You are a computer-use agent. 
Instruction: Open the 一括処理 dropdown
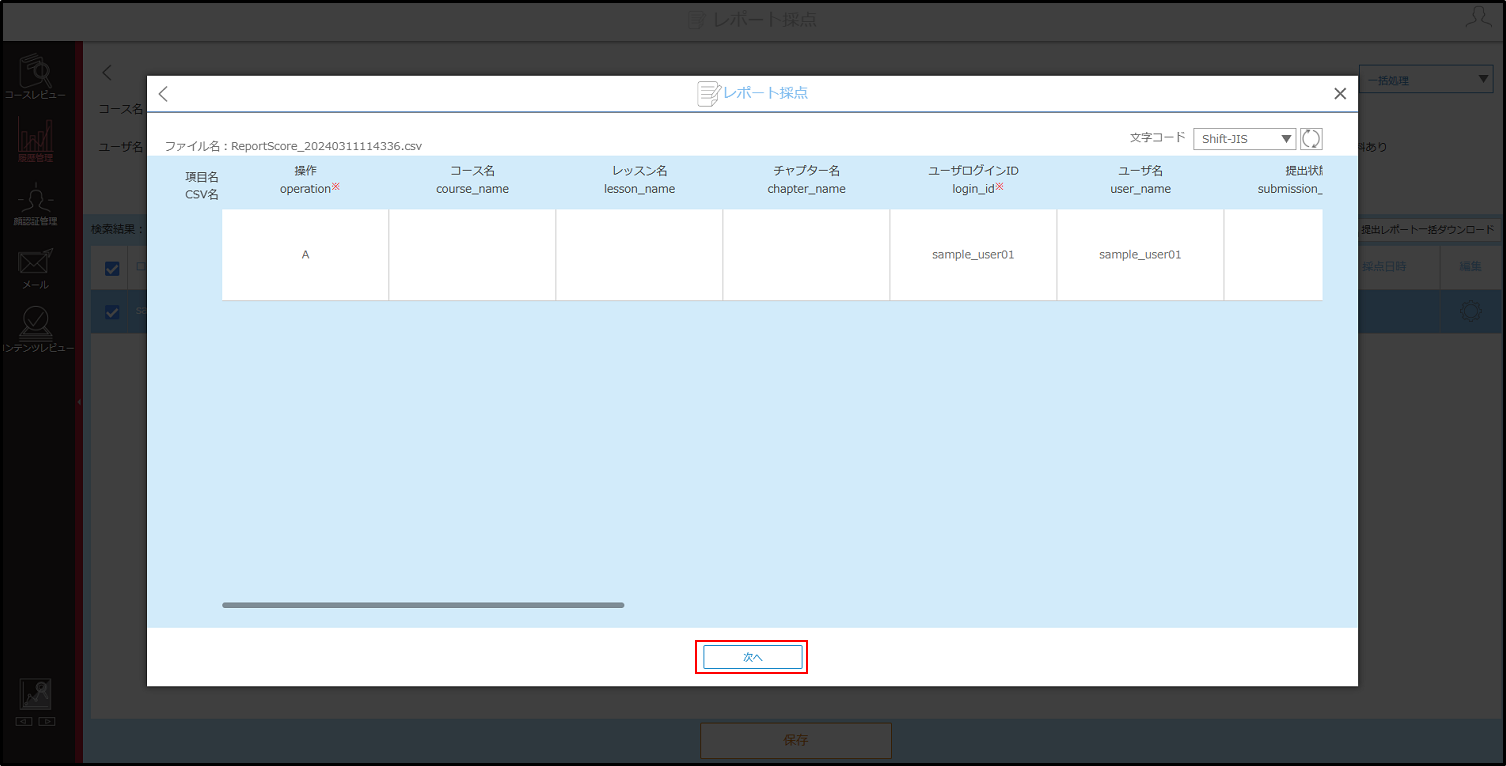click(x=1426, y=80)
